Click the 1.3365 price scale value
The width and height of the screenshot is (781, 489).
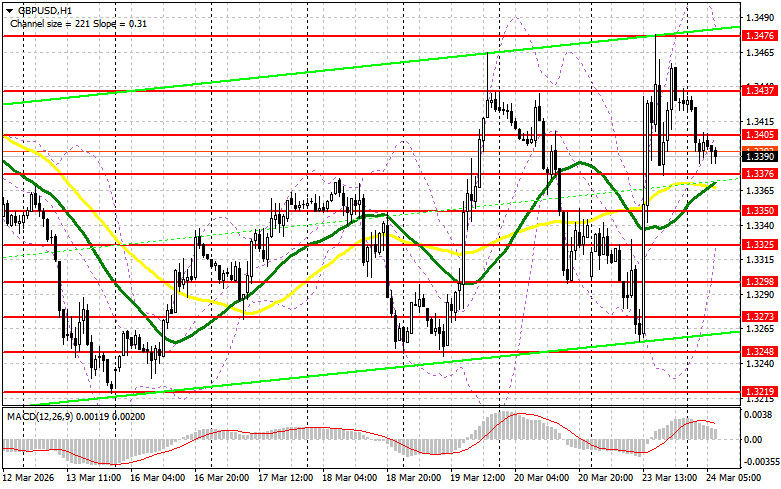(x=760, y=191)
